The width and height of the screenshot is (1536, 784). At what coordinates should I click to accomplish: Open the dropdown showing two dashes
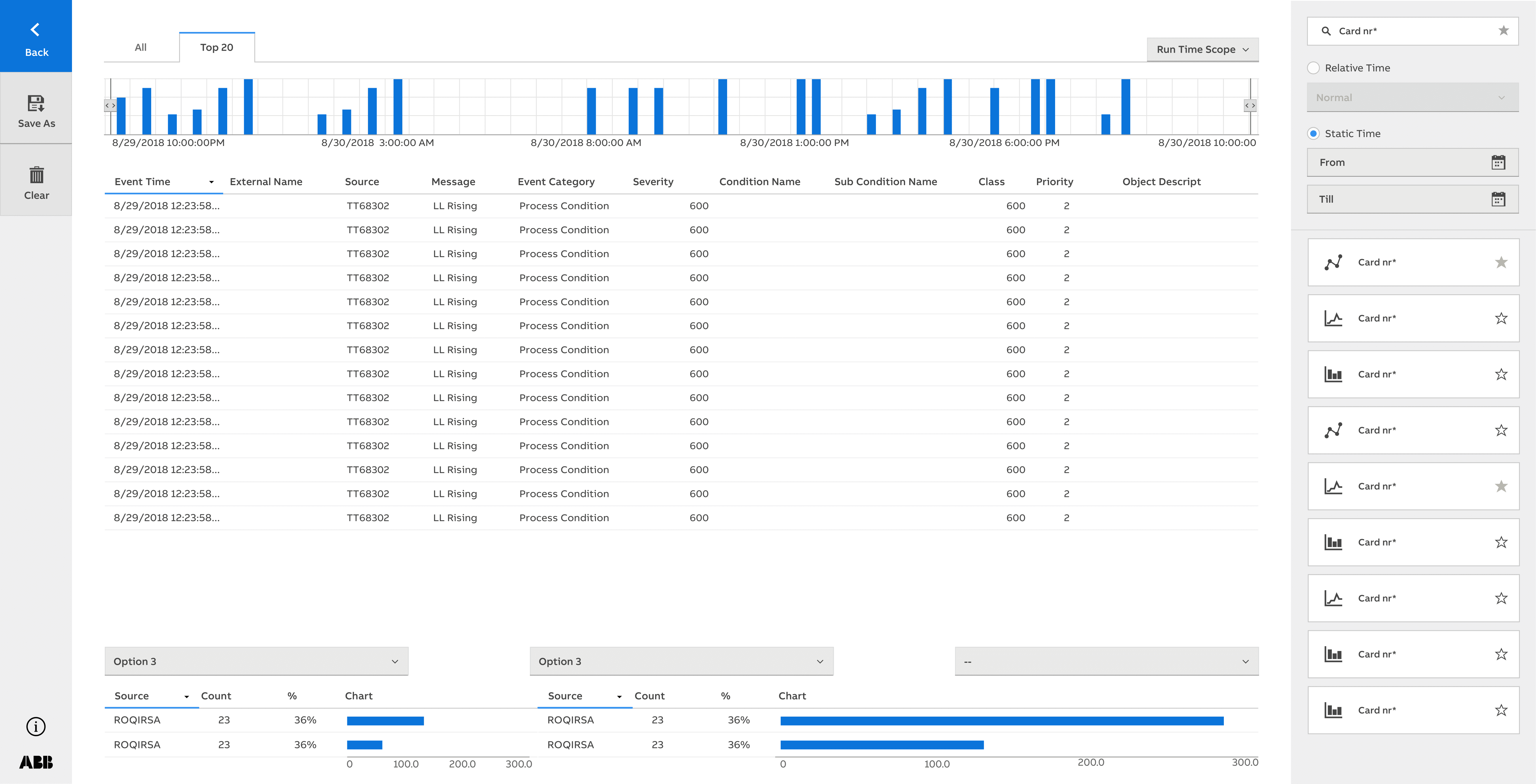1106,661
